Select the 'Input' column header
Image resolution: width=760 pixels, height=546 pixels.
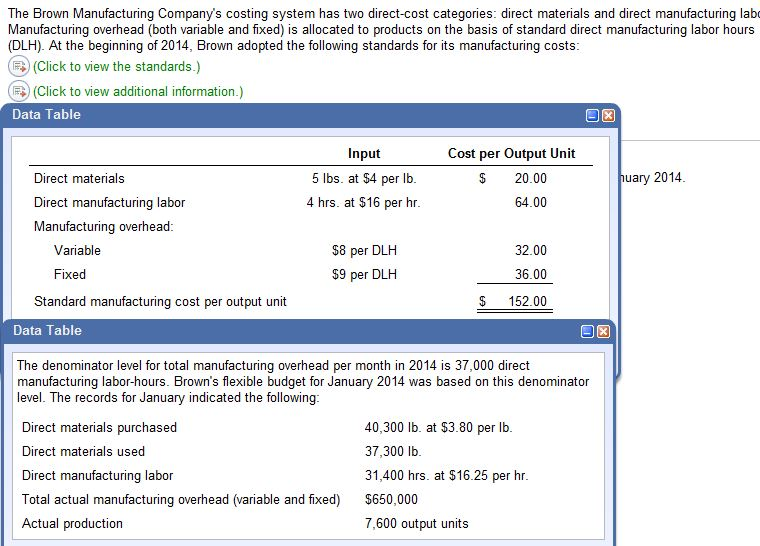[x=364, y=153]
